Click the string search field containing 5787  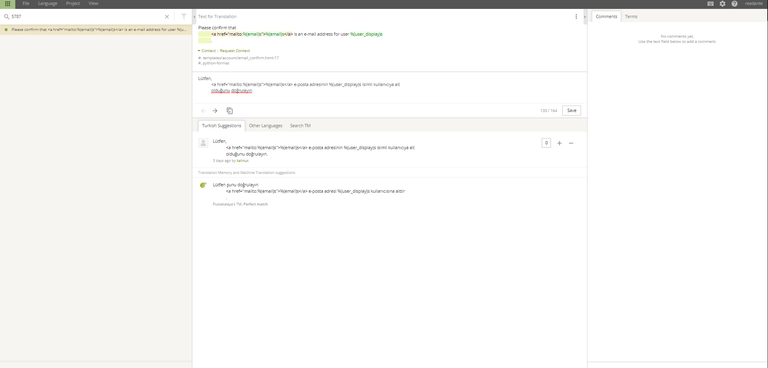click(86, 17)
